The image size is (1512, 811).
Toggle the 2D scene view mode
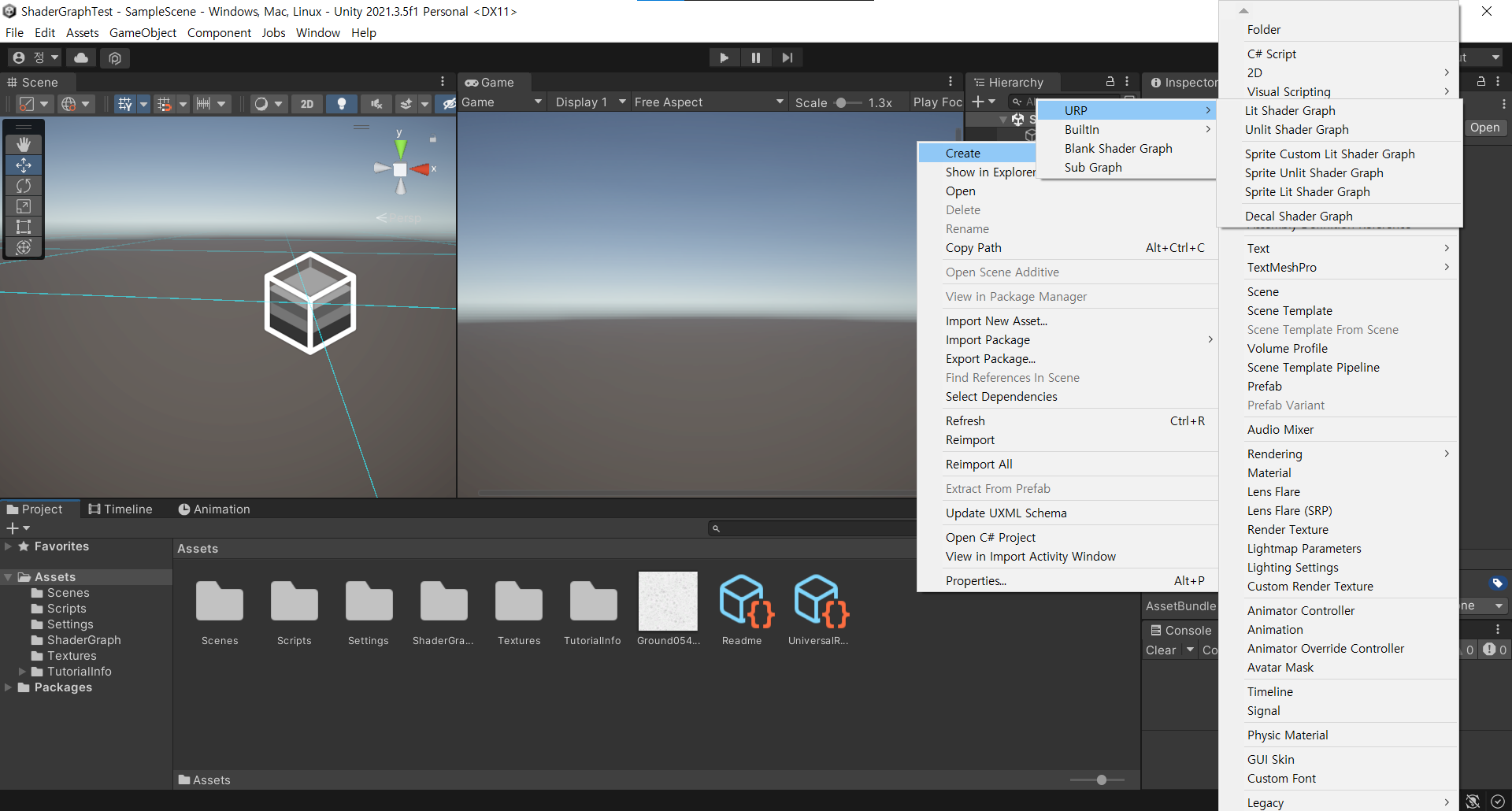[x=307, y=103]
